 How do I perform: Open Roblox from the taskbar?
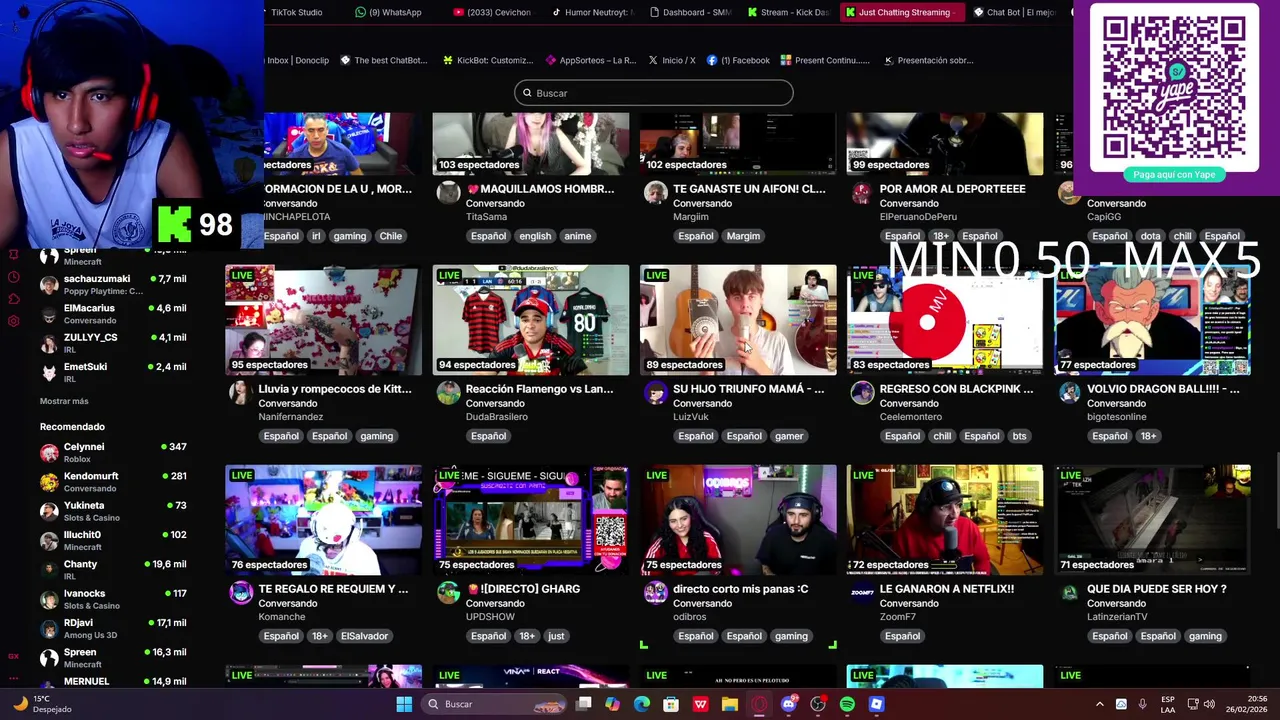pyautogui.click(x=876, y=704)
